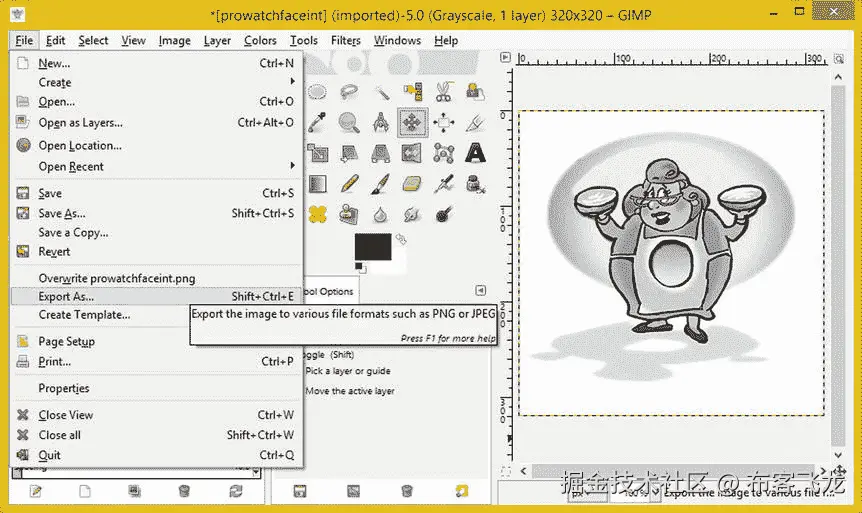Screen dimensions: 862x513
Task: Reset tool options to default values
Action: (x=461, y=491)
